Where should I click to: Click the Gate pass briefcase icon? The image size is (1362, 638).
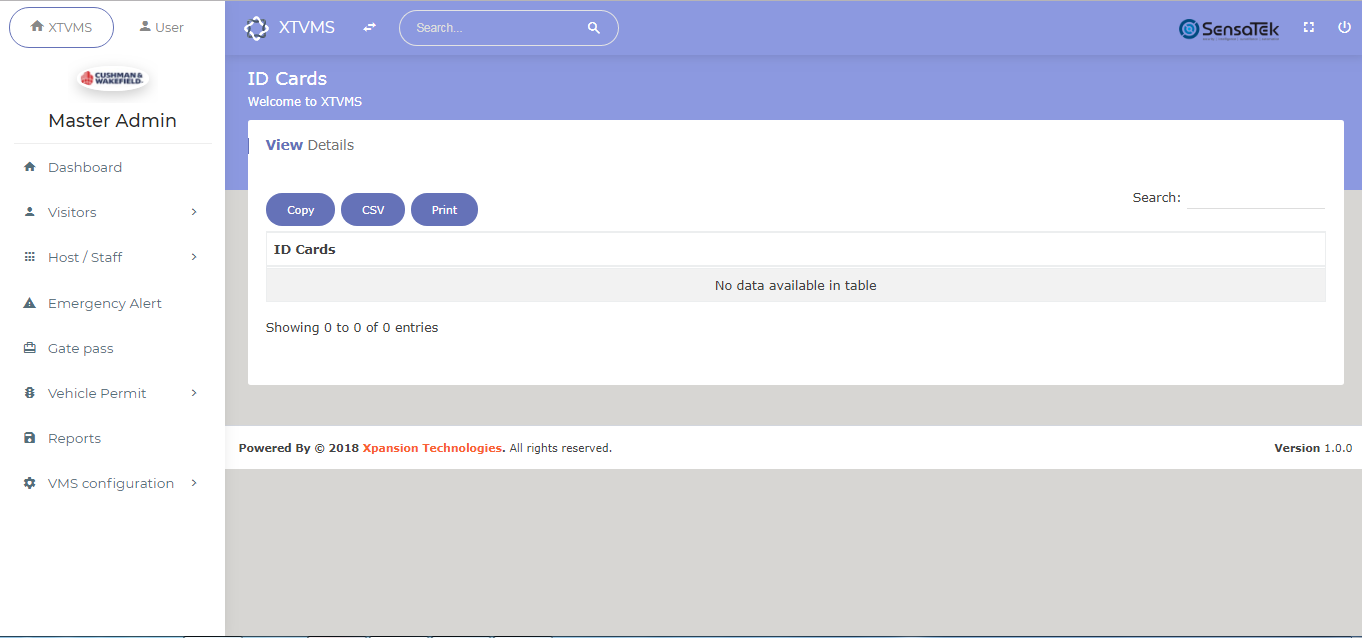(x=29, y=348)
